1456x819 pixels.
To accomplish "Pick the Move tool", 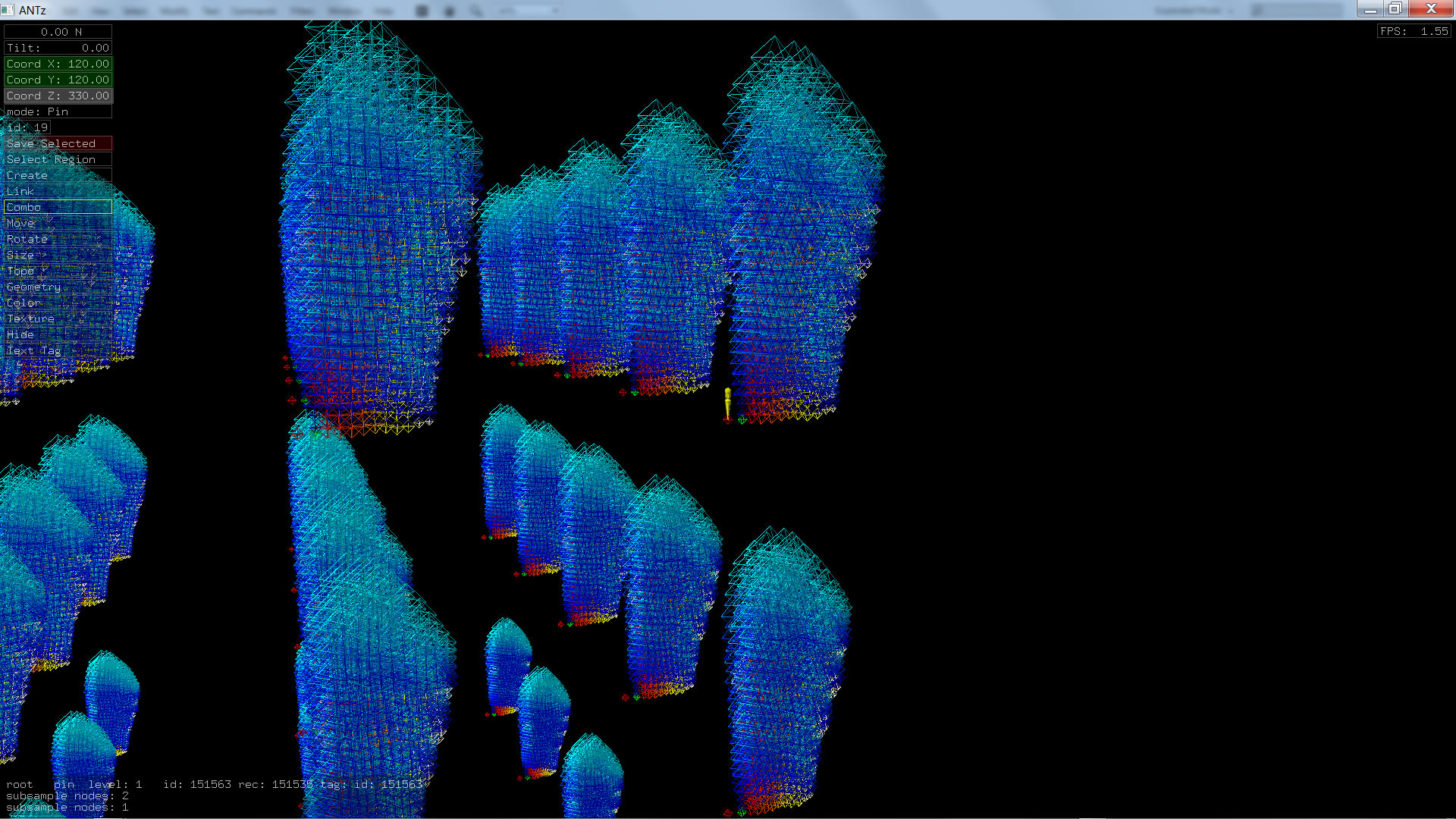I will point(58,223).
